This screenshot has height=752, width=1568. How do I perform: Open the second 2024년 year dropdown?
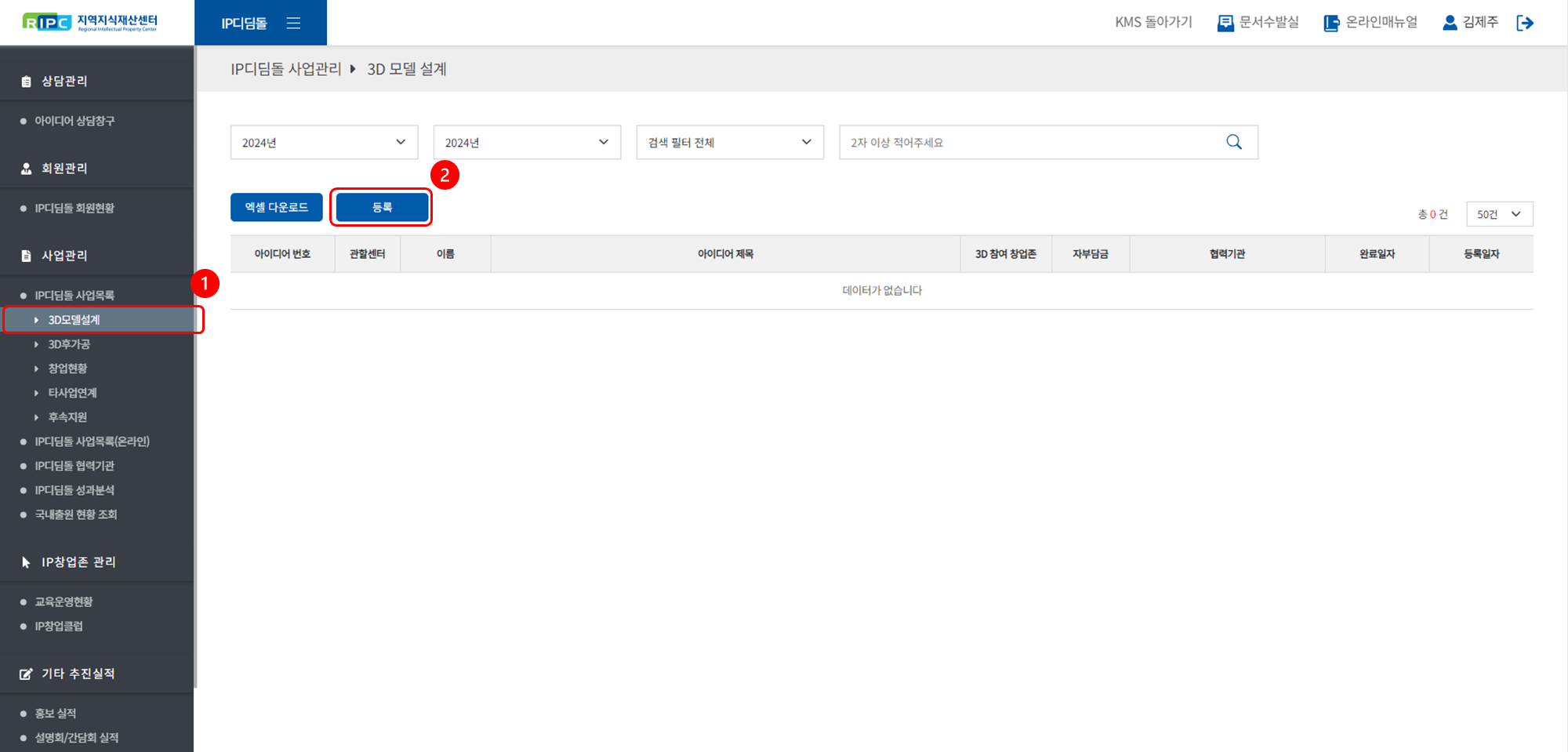click(527, 143)
